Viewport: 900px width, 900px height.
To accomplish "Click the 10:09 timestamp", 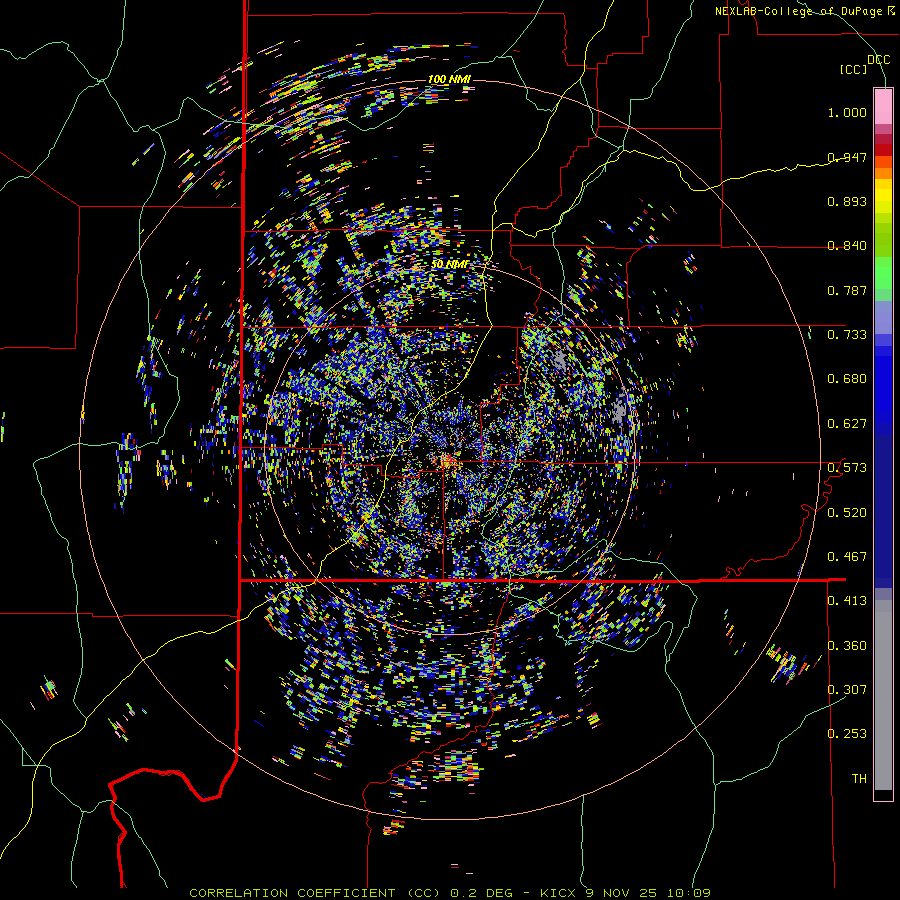I will tap(689, 893).
